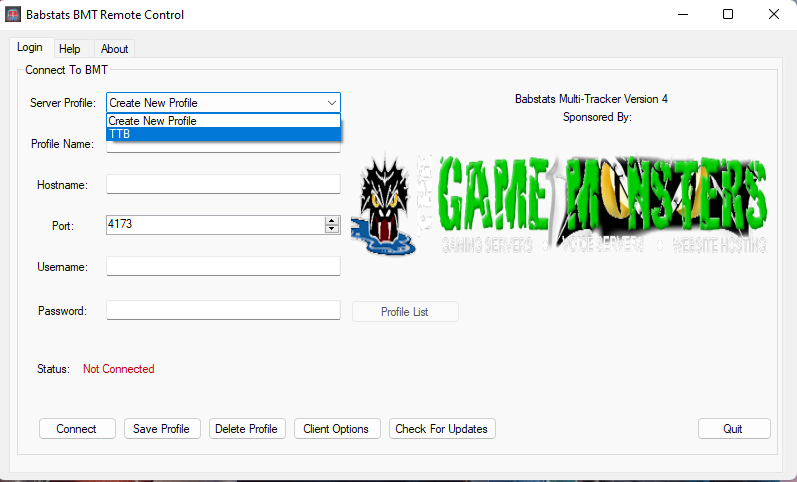Click into the Password input field

tap(223, 310)
